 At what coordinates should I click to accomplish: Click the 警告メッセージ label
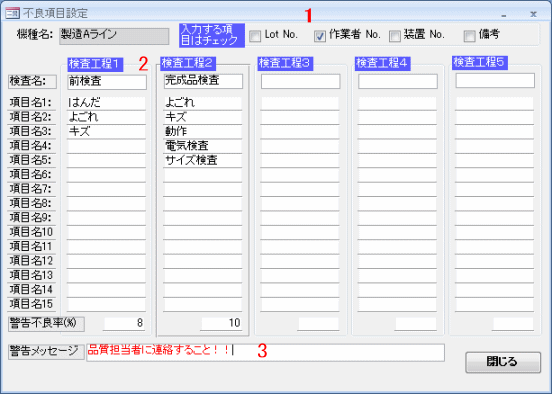(x=46, y=352)
